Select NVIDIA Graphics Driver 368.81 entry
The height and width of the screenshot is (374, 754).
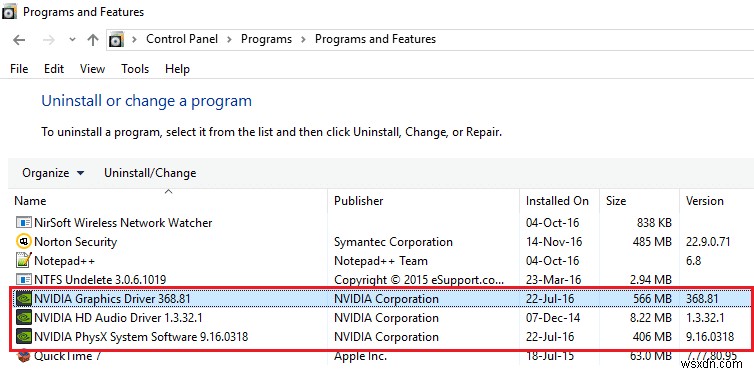pyautogui.click(x=113, y=299)
